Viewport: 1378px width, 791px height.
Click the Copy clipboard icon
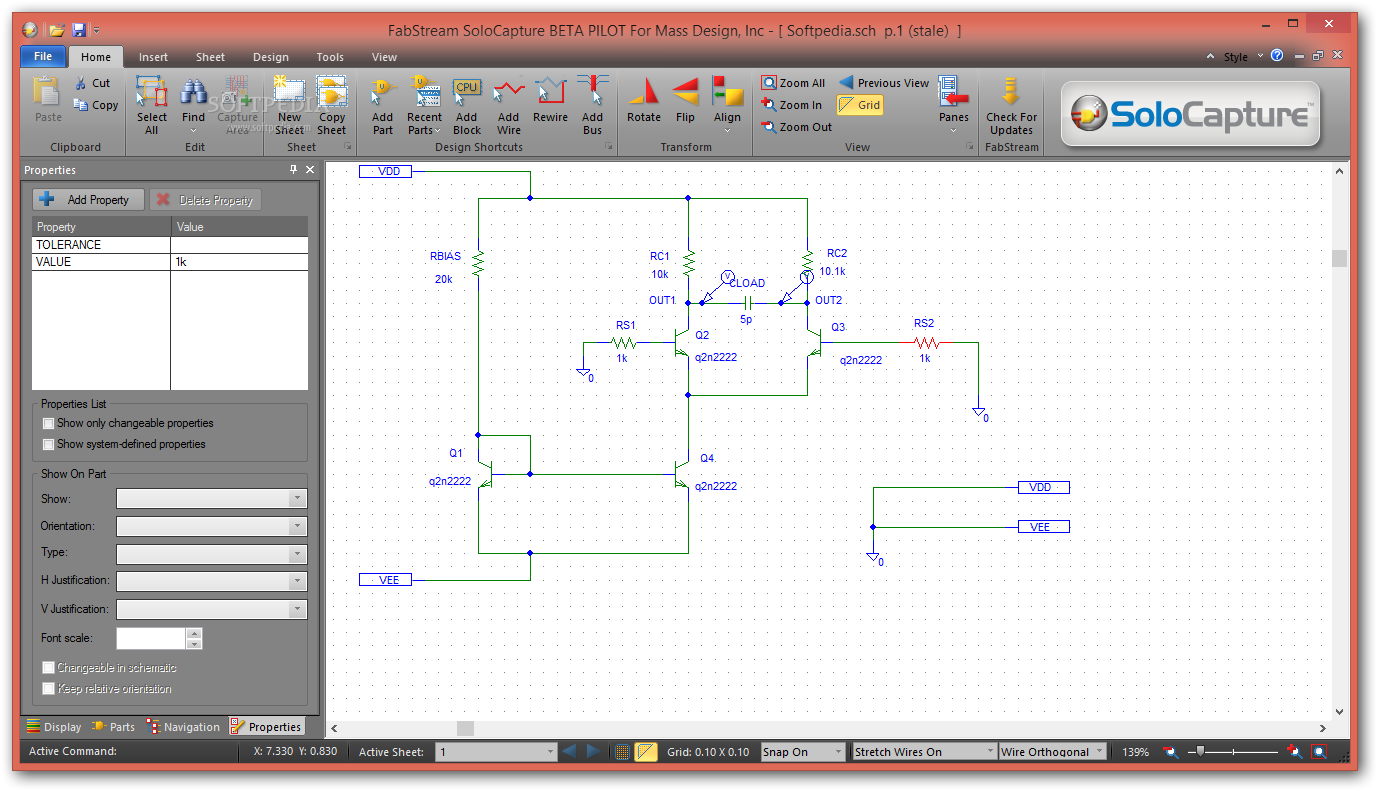tap(81, 104)
